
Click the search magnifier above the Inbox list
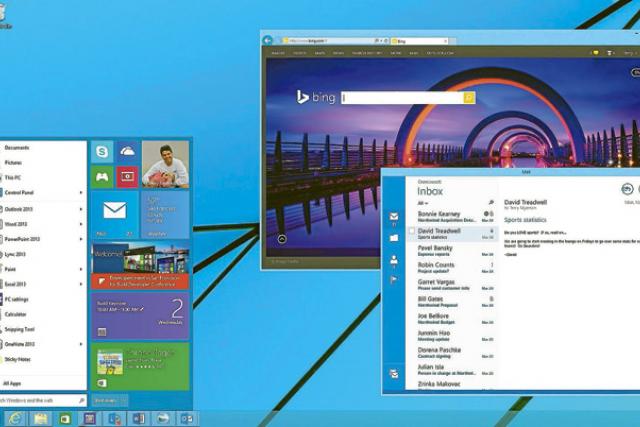pyautogui.click(x=491, y=202)
